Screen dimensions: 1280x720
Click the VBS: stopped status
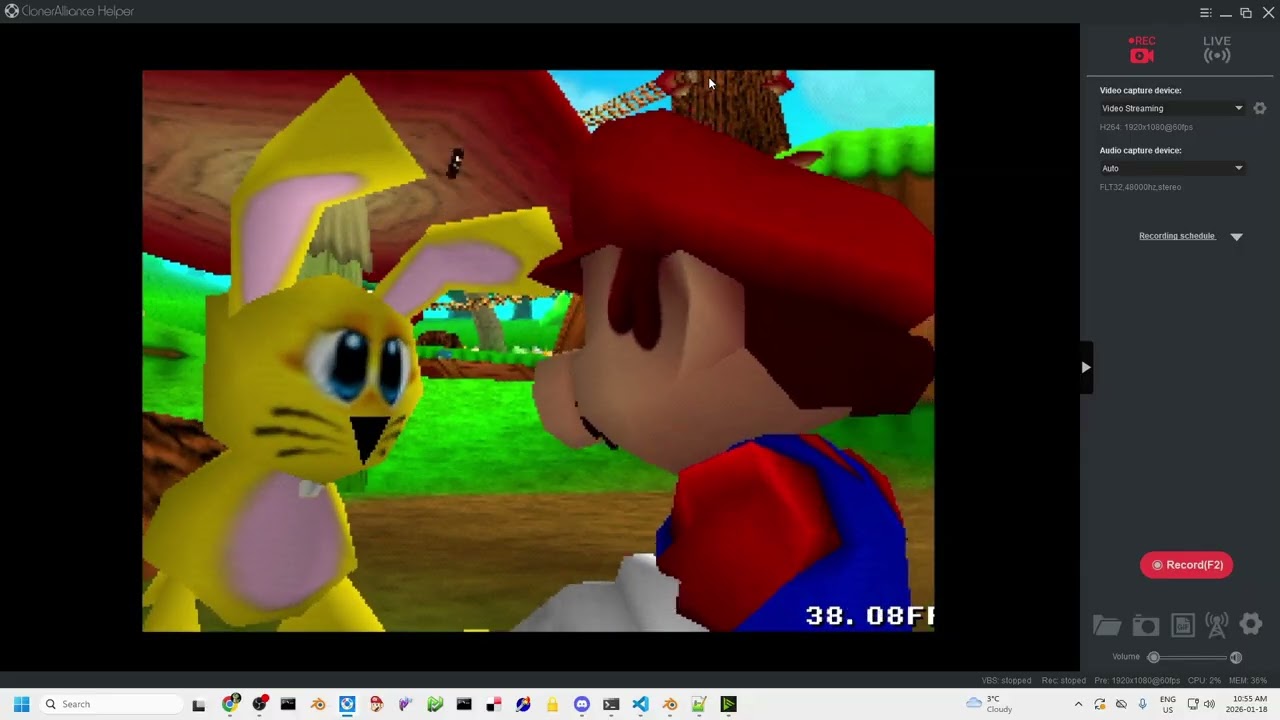click(x=1006, y=681)
